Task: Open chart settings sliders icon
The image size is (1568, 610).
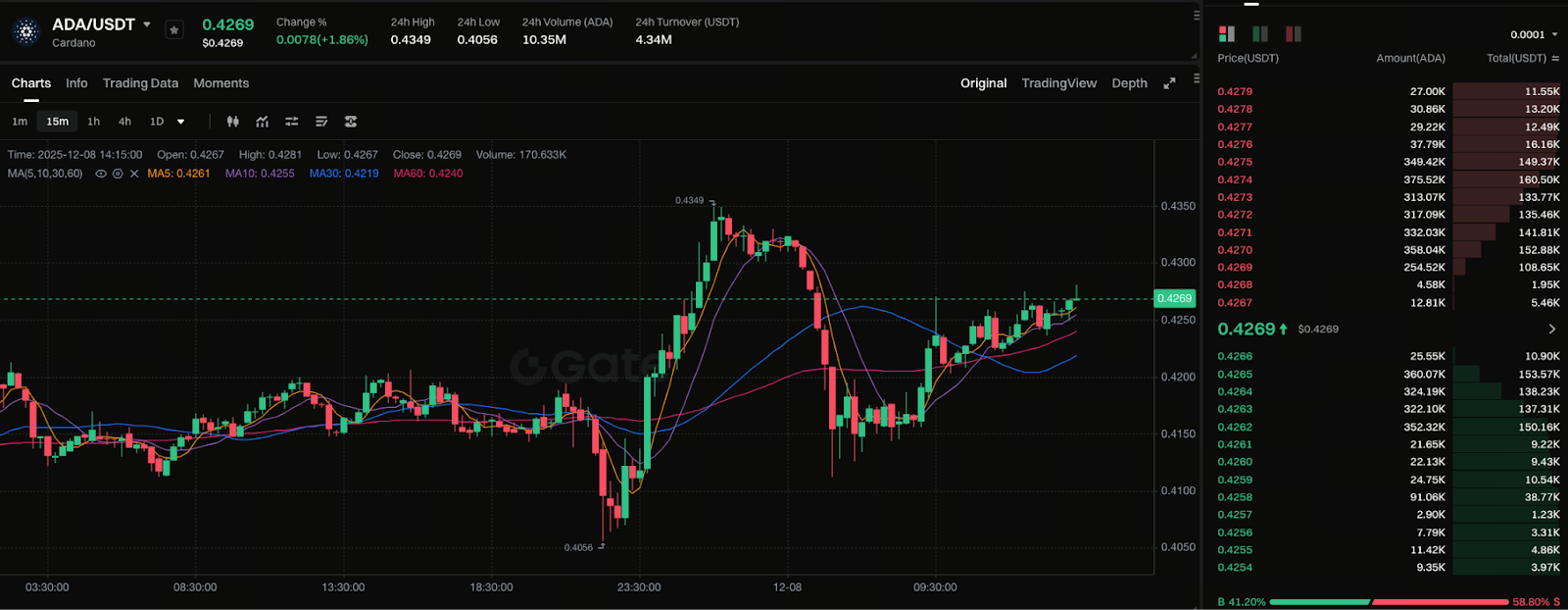Action: tap(292, 122)
